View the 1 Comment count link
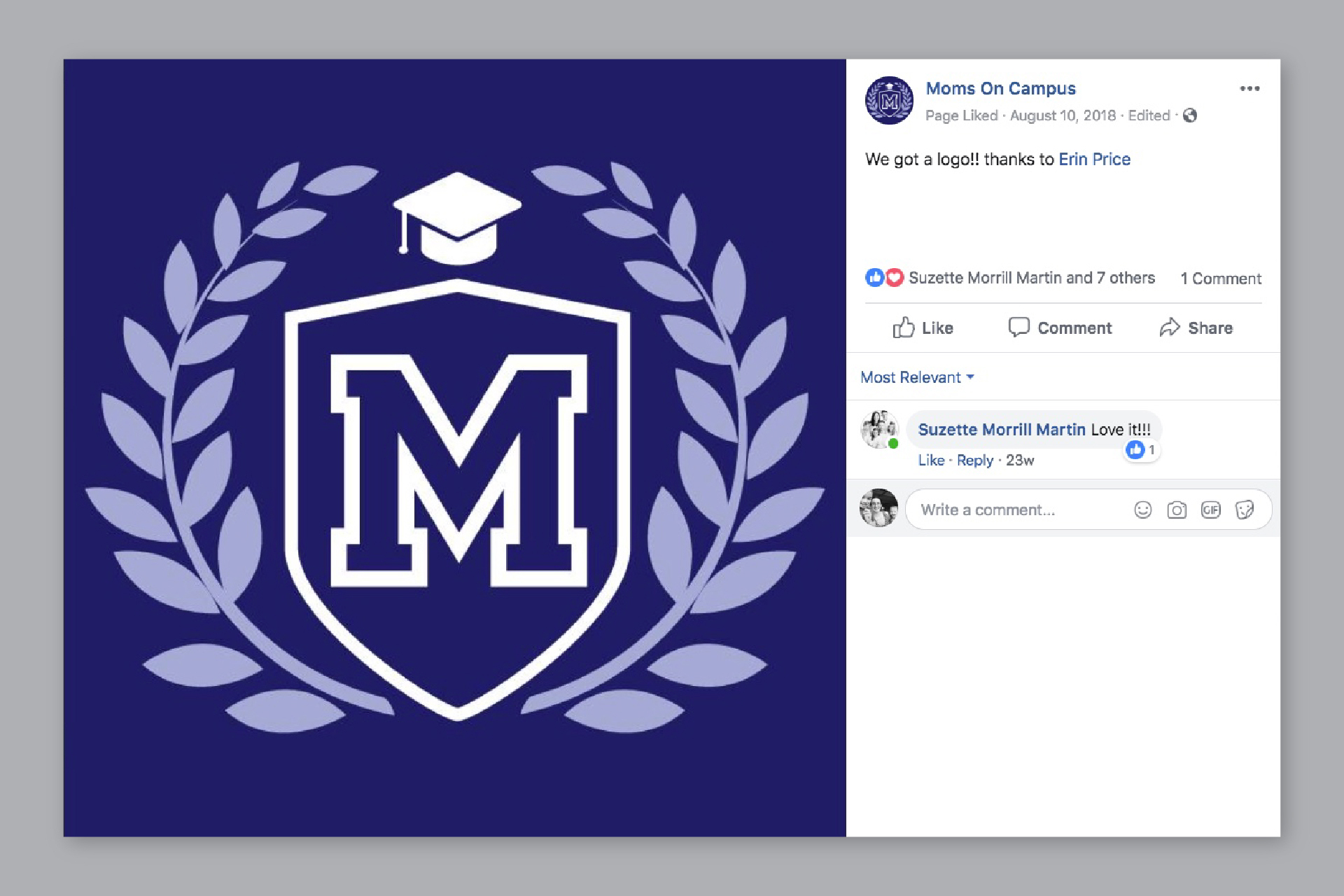Screen dimensions: 1344x896 click(1221, 279)
